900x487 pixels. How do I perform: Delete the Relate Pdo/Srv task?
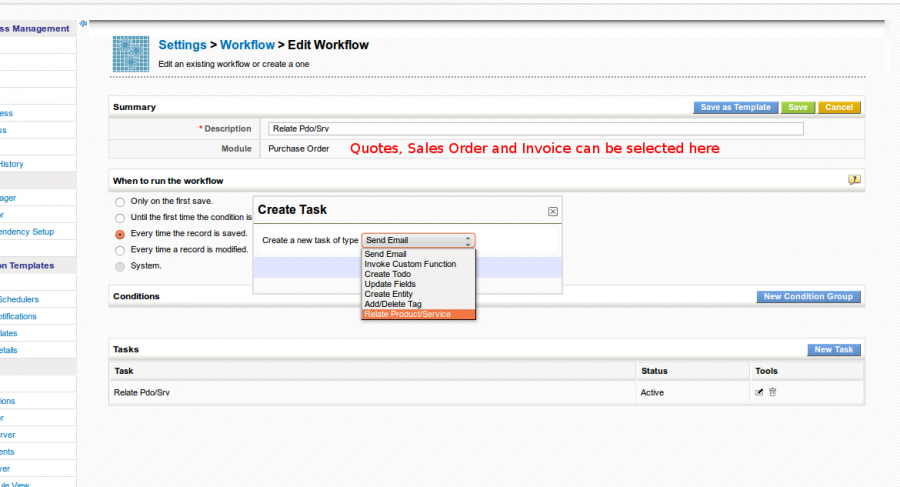(x=772, y=392)
